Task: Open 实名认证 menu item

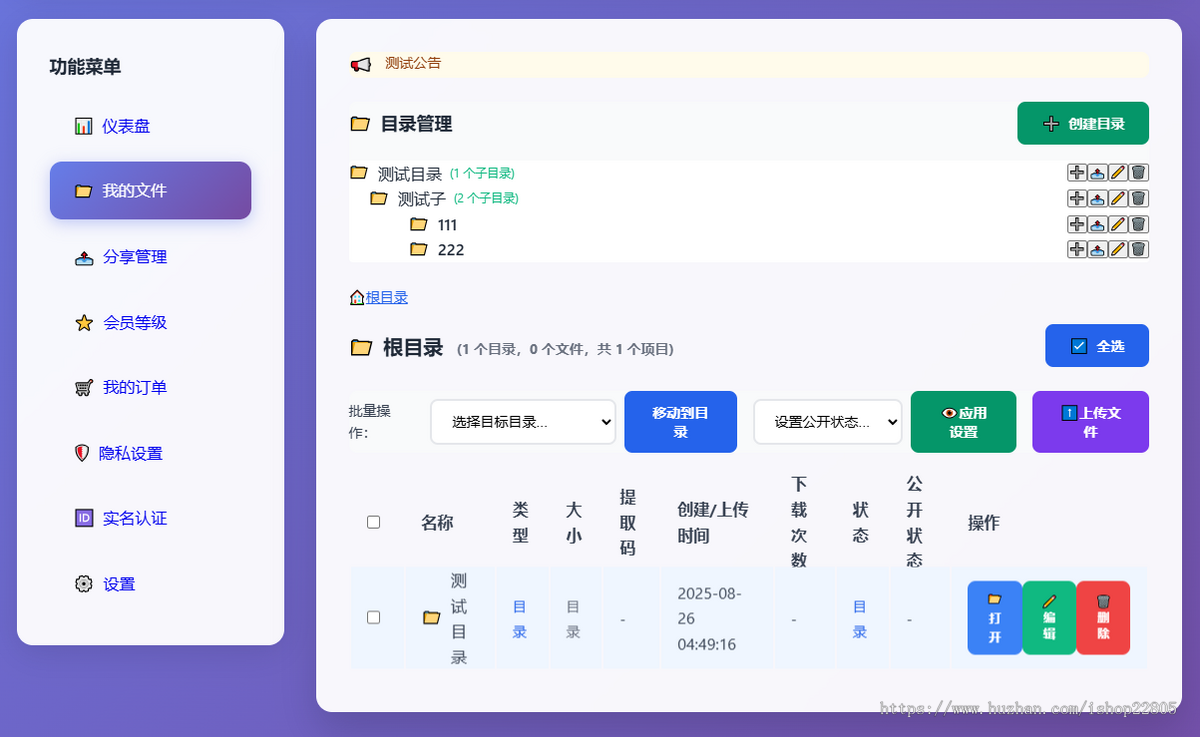Action: pyautogui.click(x=150, y=519)
